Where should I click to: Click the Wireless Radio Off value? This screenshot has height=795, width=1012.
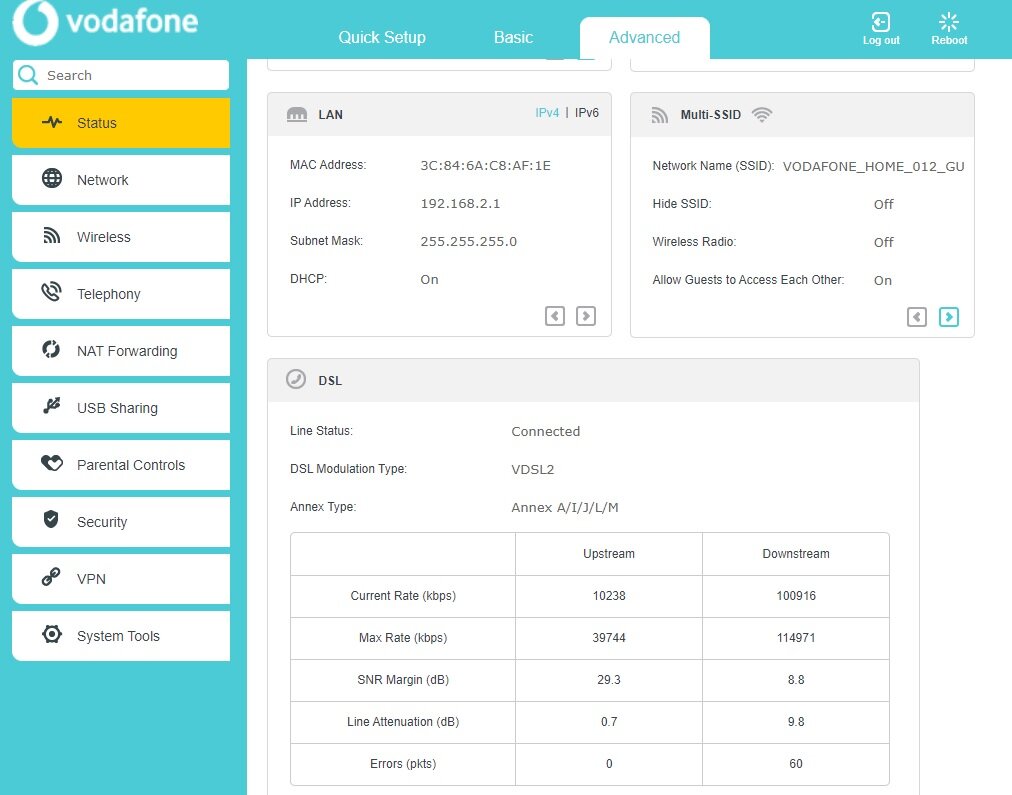coord(884,243)
